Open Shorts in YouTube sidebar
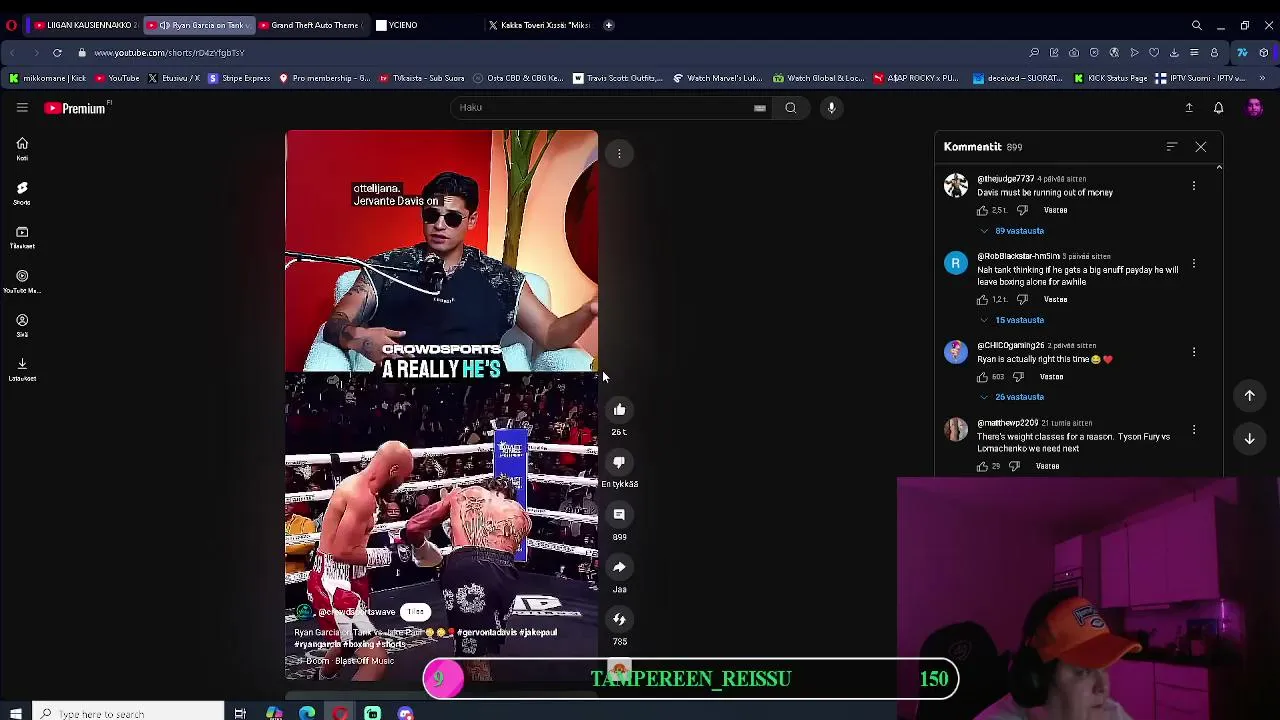This screenshot has width=1280, height=720. point(22,193)
